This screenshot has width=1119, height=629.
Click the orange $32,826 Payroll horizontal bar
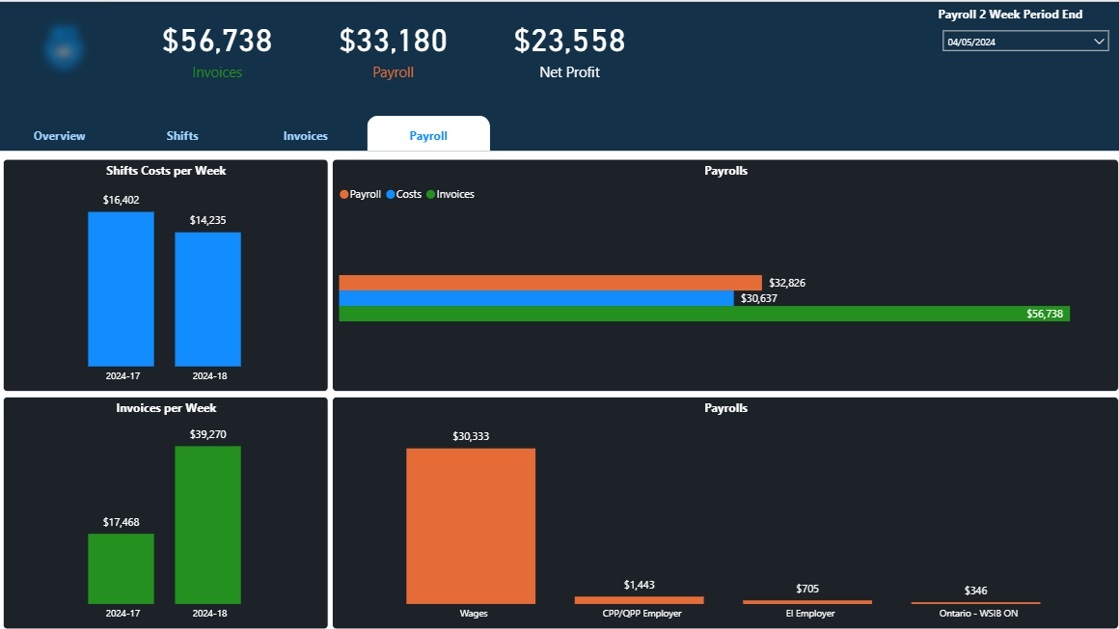tap(550, 283)
